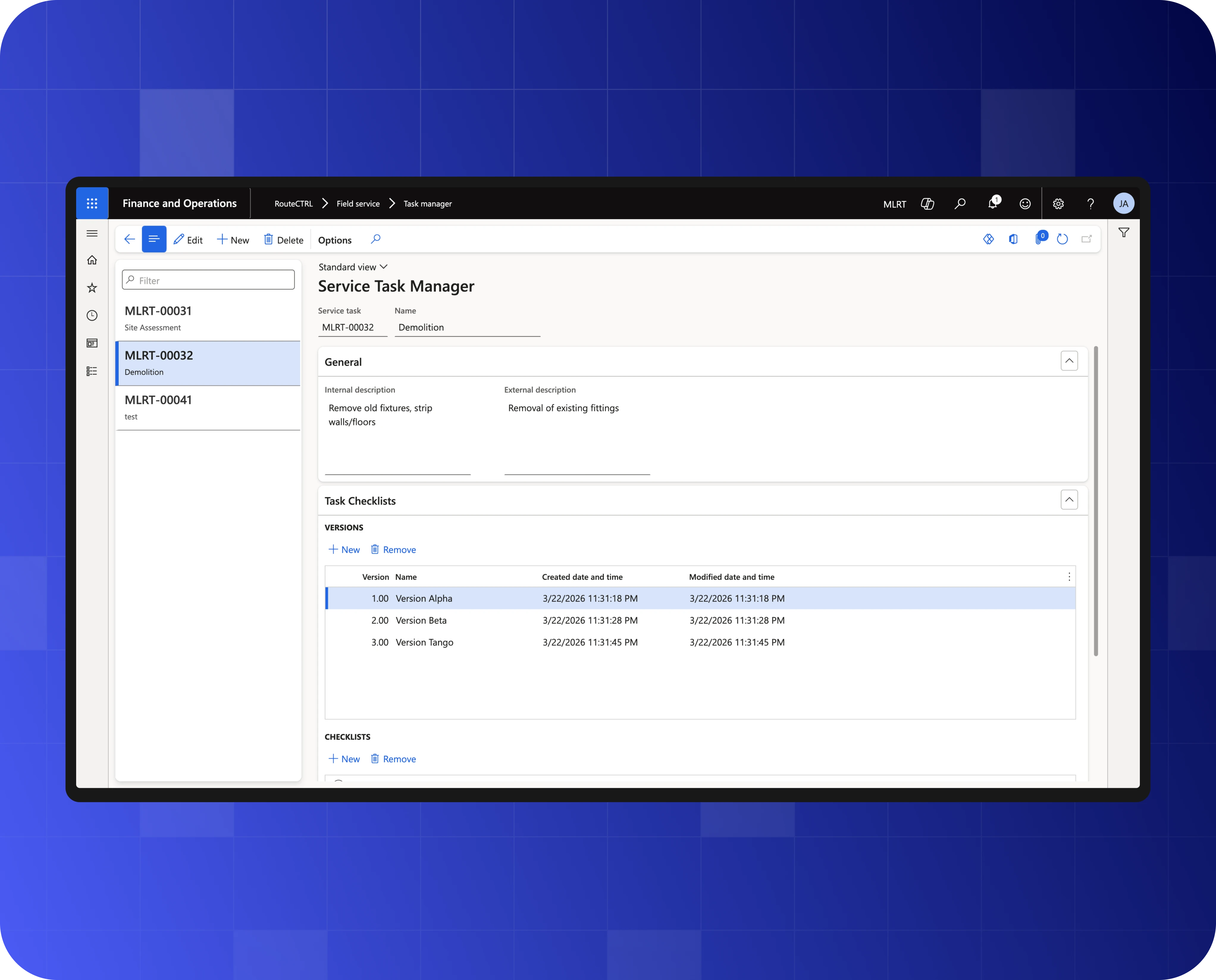This screenshot has width=1216, height=980.
Task: Click RouteCTRL breadcrumb
Action: pos(294,204)
